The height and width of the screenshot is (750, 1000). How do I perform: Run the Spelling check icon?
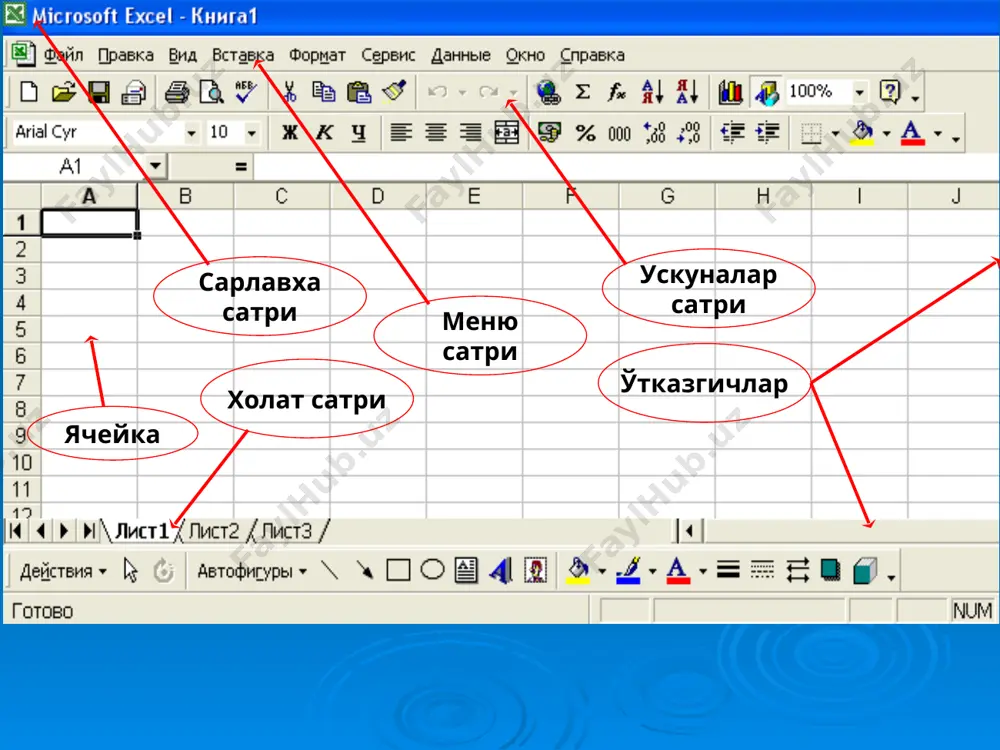[246, 92]
